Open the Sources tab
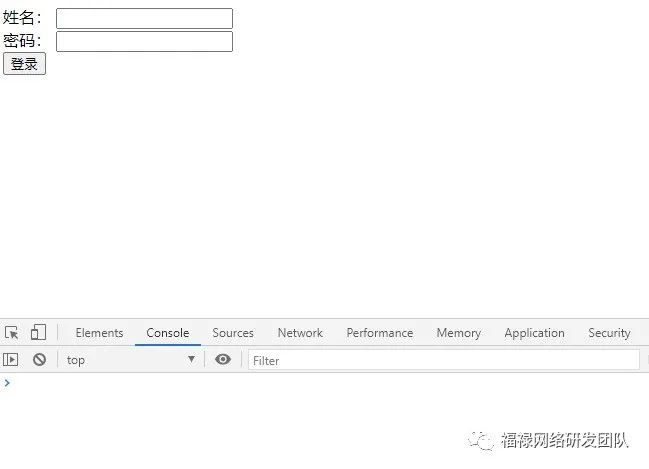649x469 pixels. click(233, 333)
